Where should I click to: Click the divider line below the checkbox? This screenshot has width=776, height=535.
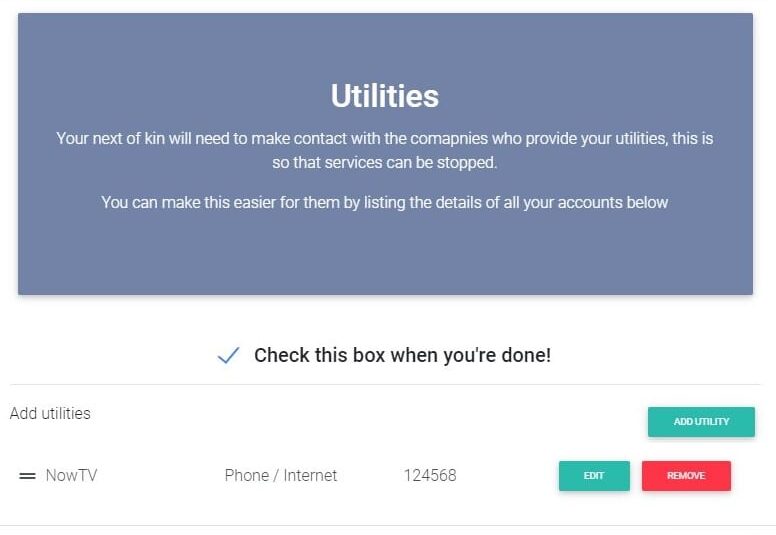click(x=385, y=384)
